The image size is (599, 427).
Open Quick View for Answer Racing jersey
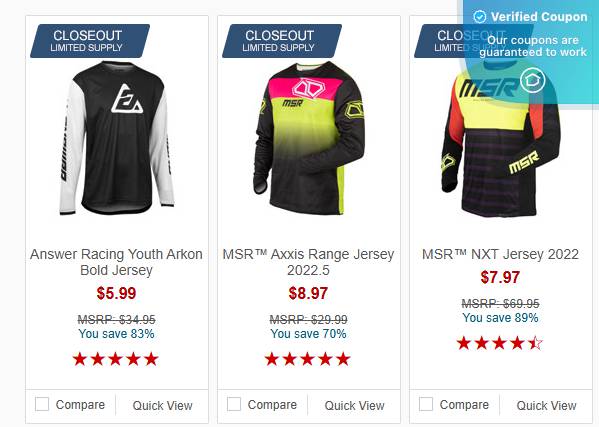coord(162,405)
